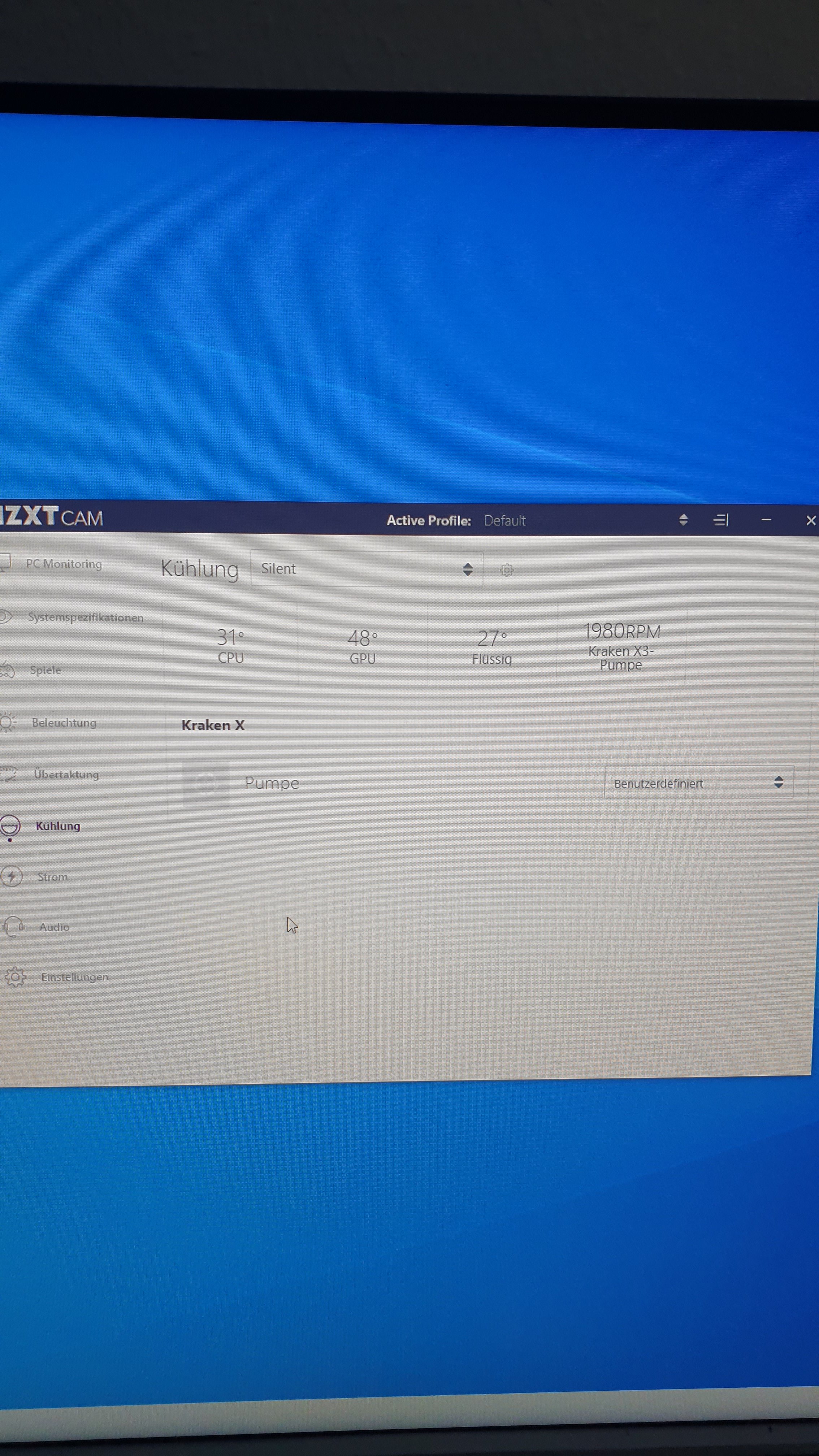Open the Spiele section
Screen dimensions: 819x1456
point(45,670)
